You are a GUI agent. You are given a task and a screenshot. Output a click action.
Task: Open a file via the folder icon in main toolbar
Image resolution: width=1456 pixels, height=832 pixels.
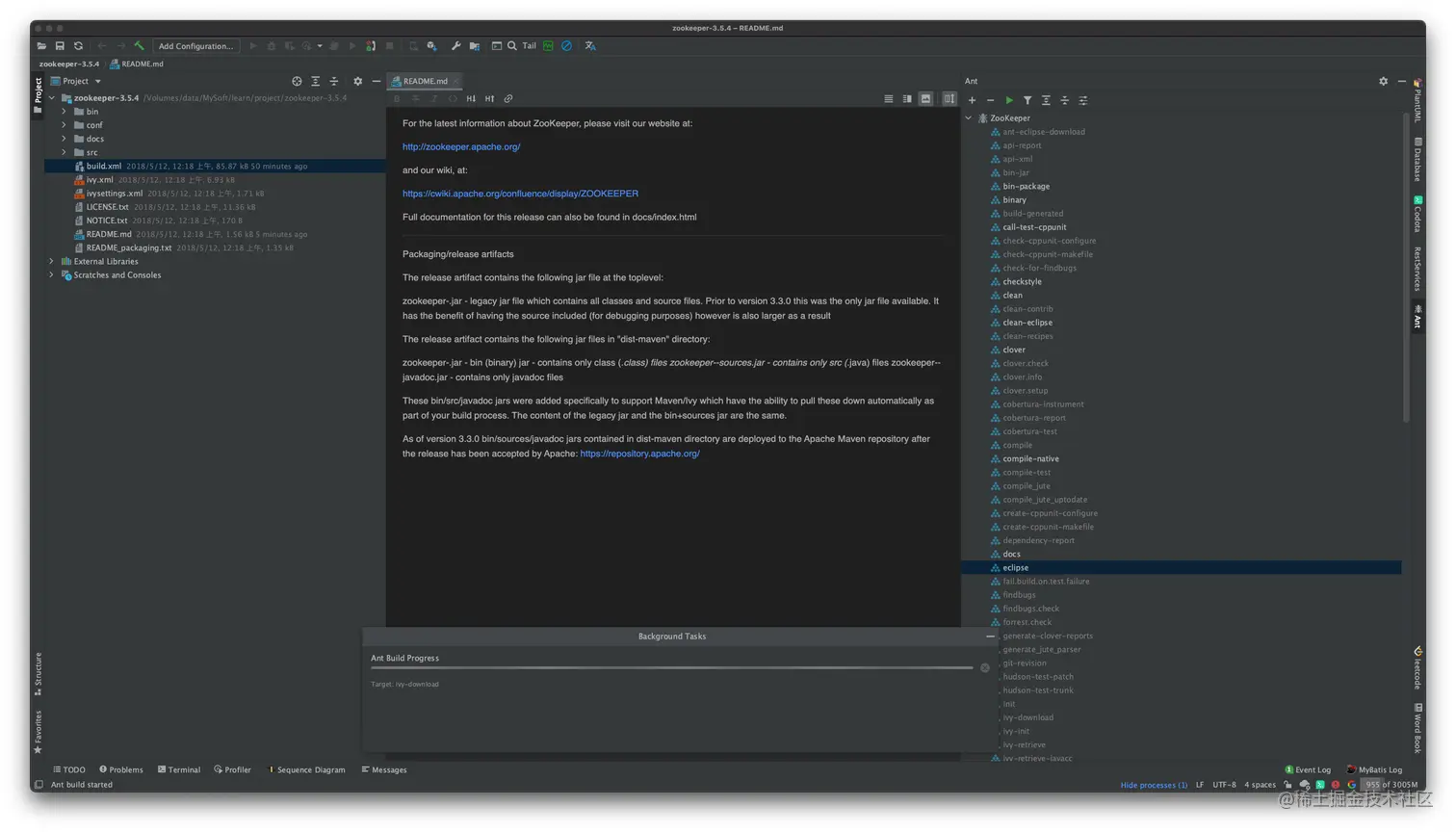pos(41,46)
